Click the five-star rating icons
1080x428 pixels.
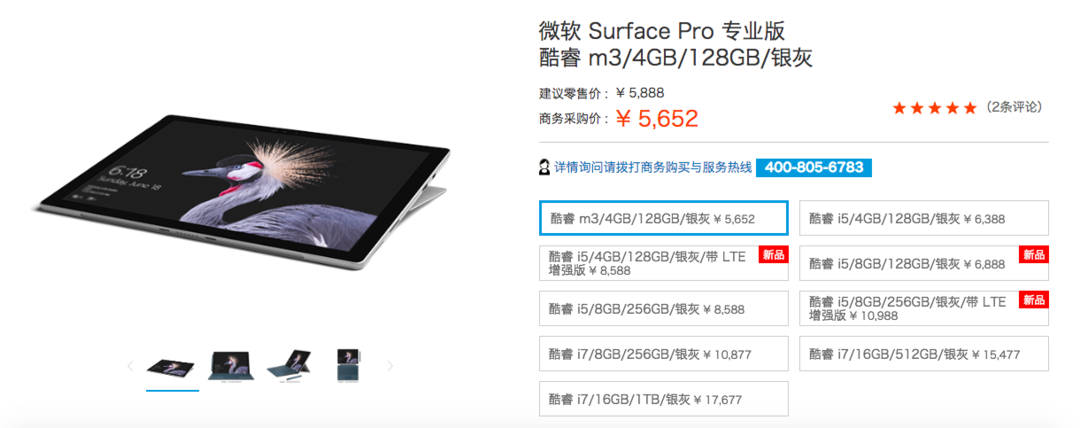[934, 108]
